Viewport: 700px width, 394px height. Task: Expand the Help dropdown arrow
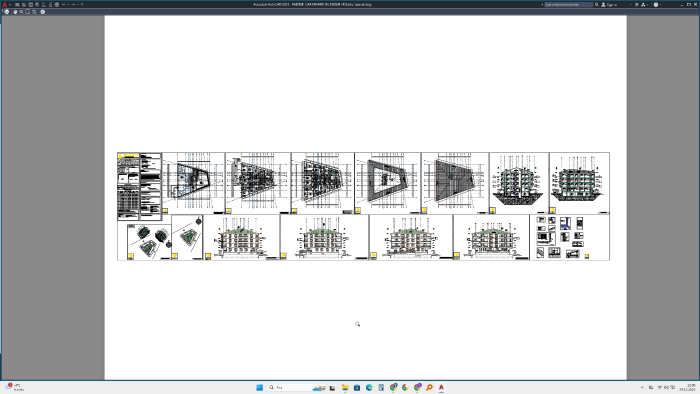660,4
